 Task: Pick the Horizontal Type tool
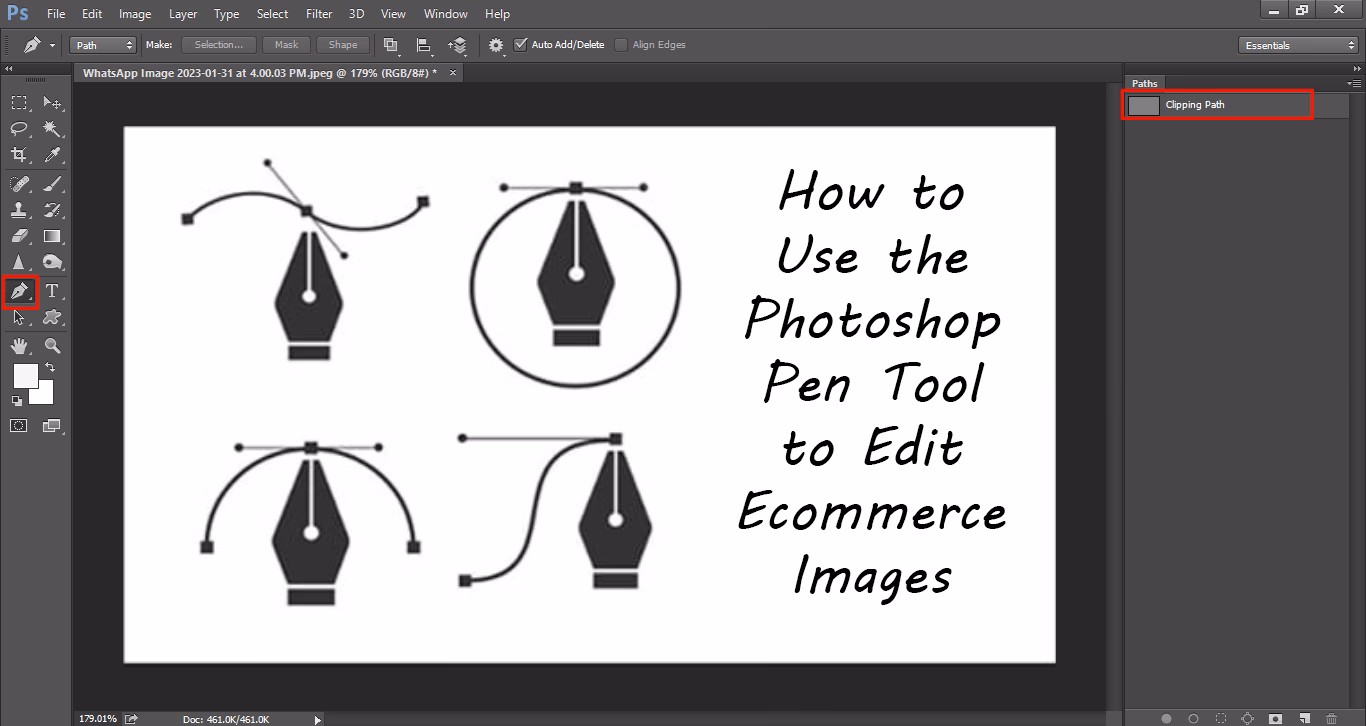52,291
